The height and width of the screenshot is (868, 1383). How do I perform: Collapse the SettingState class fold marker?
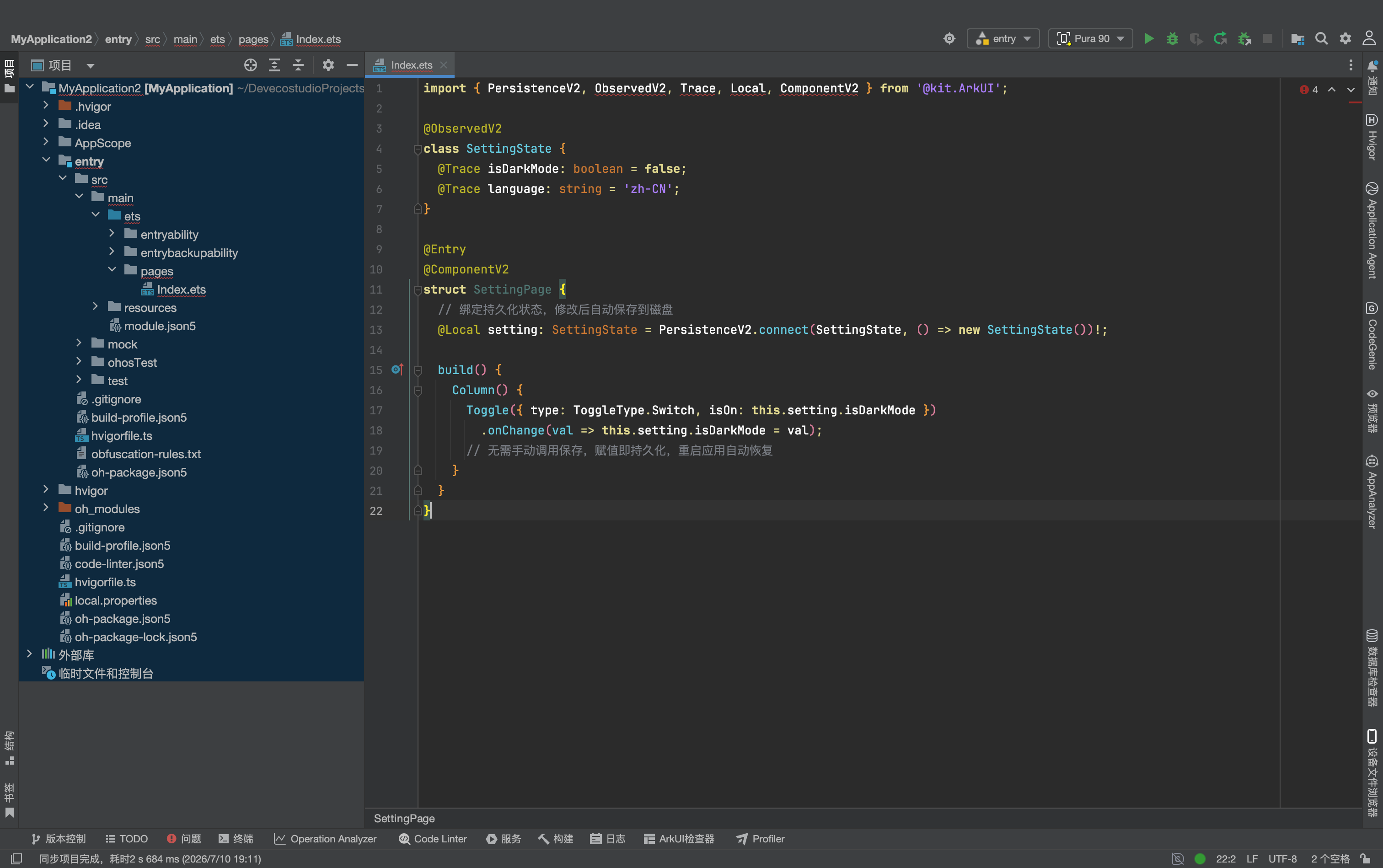coord(418,149)
